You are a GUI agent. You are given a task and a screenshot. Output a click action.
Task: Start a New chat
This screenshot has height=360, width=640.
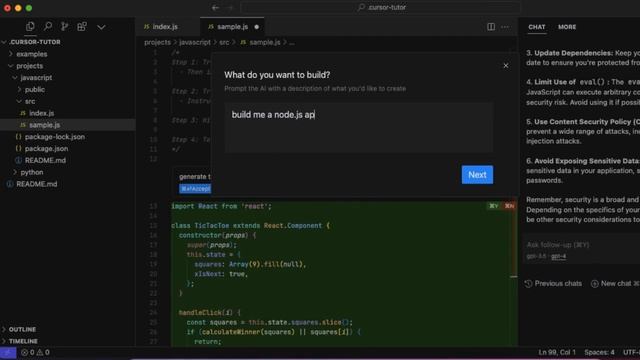615,284
